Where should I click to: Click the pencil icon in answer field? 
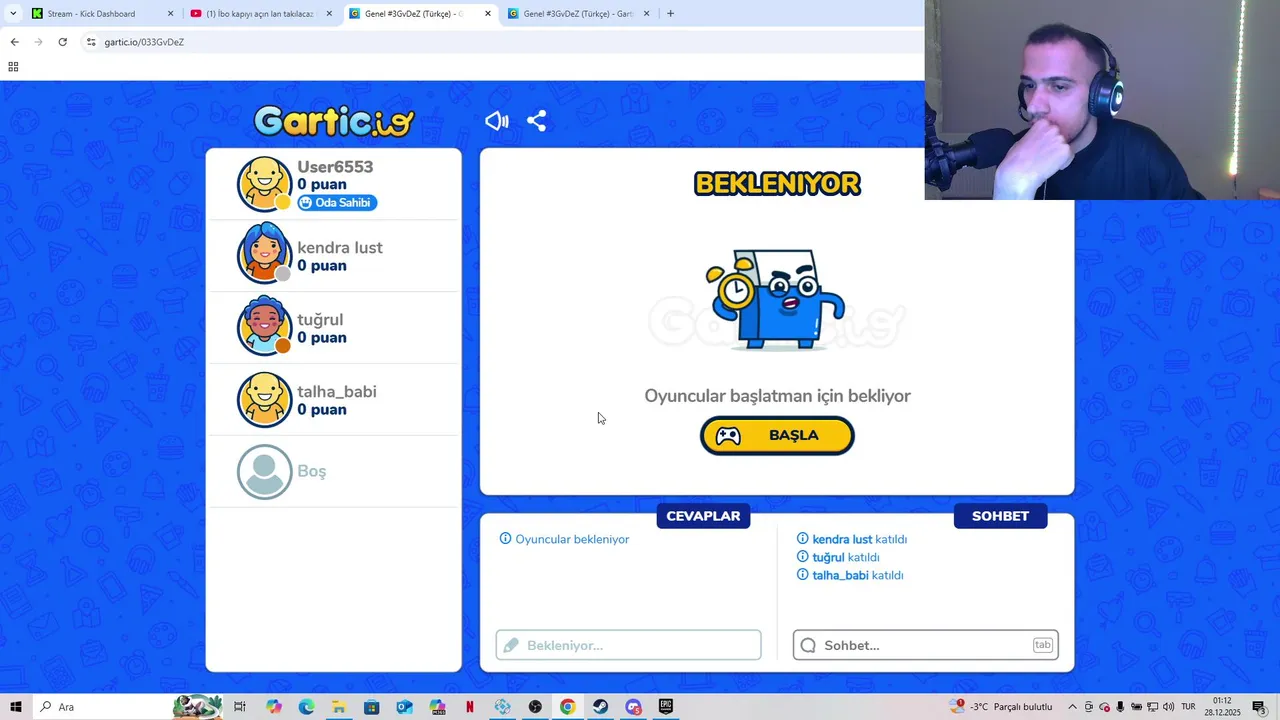pyautogui.click(x=511, y=645)
